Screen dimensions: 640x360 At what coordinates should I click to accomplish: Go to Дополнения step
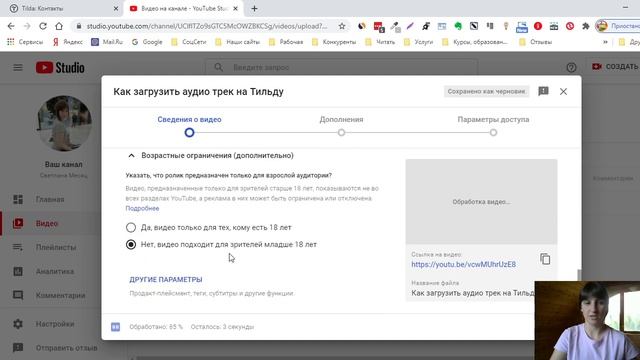(341, 120)
